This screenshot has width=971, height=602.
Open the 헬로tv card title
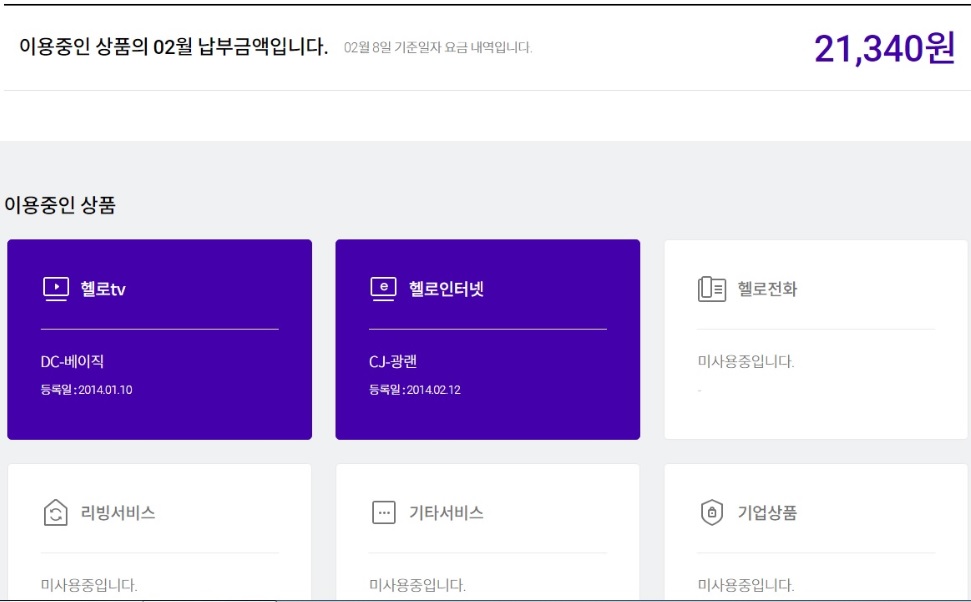pos(103,289)
